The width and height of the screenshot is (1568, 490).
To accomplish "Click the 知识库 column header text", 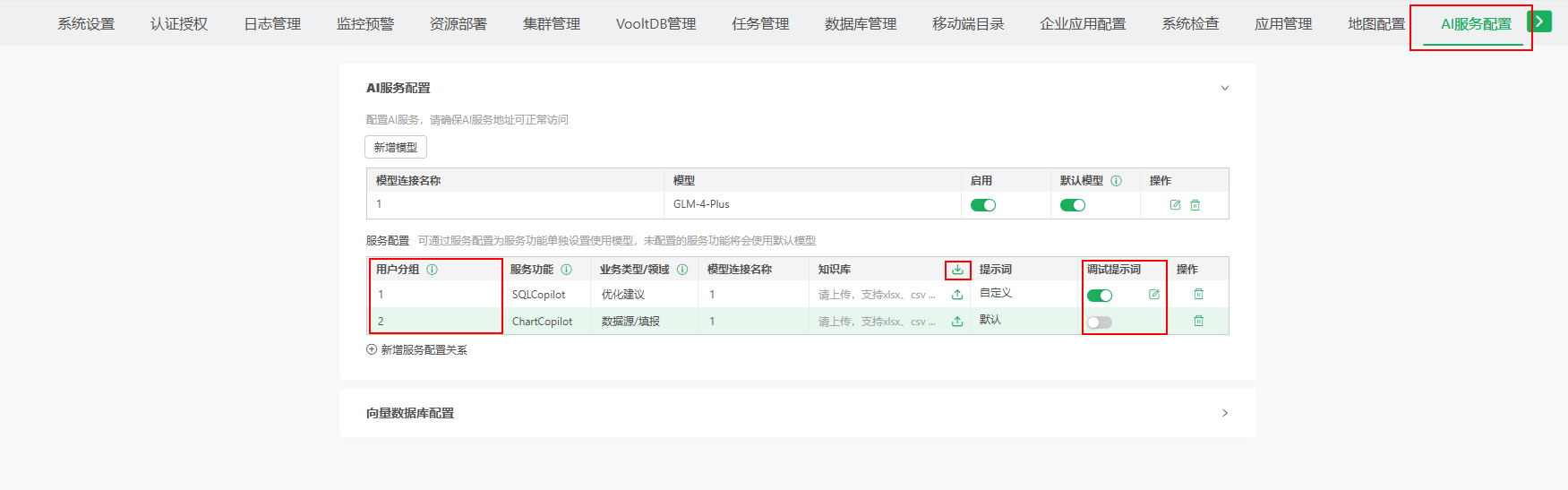I will tap(835, 270).
